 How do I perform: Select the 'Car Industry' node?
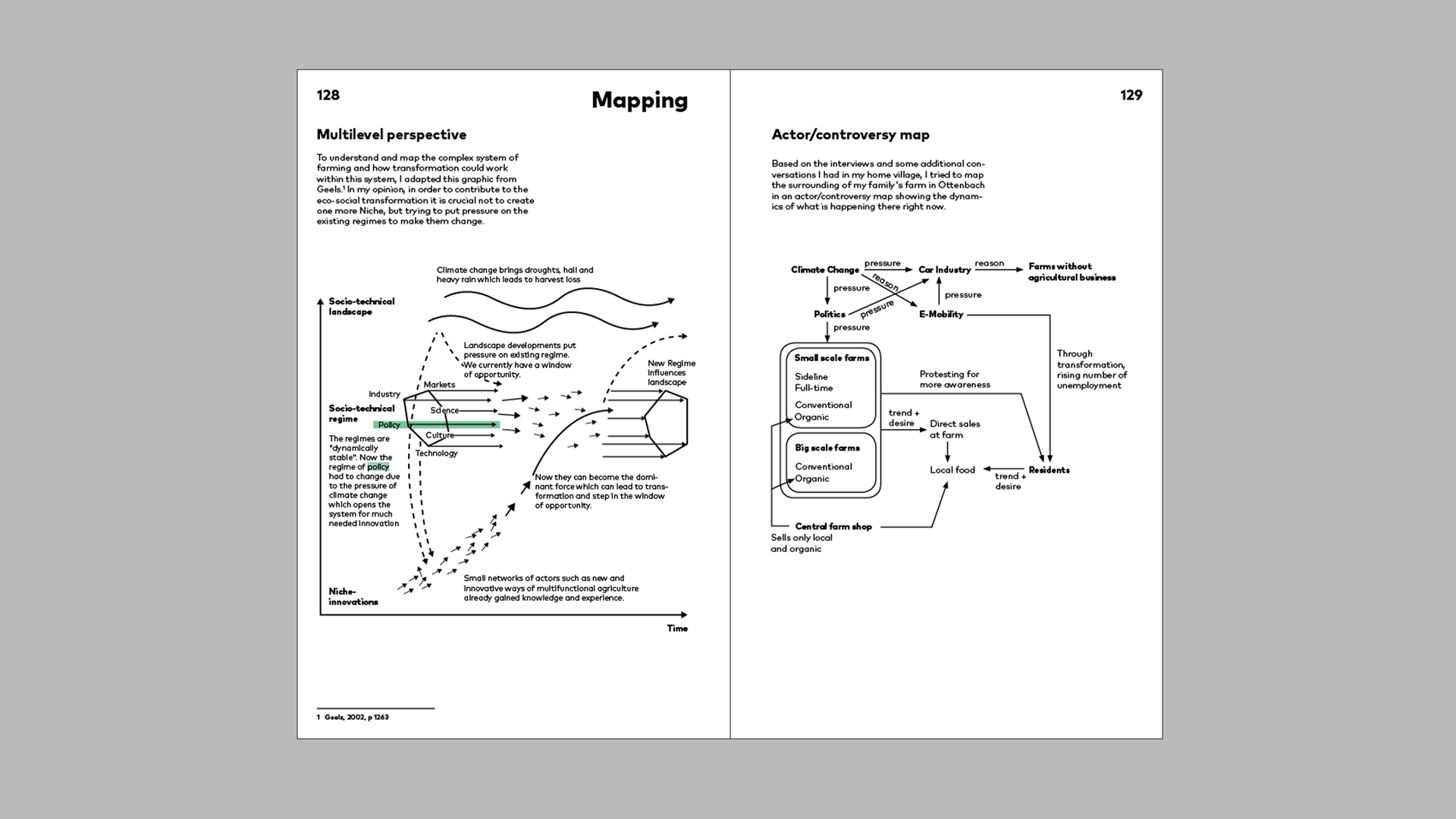tap(944, 270)
